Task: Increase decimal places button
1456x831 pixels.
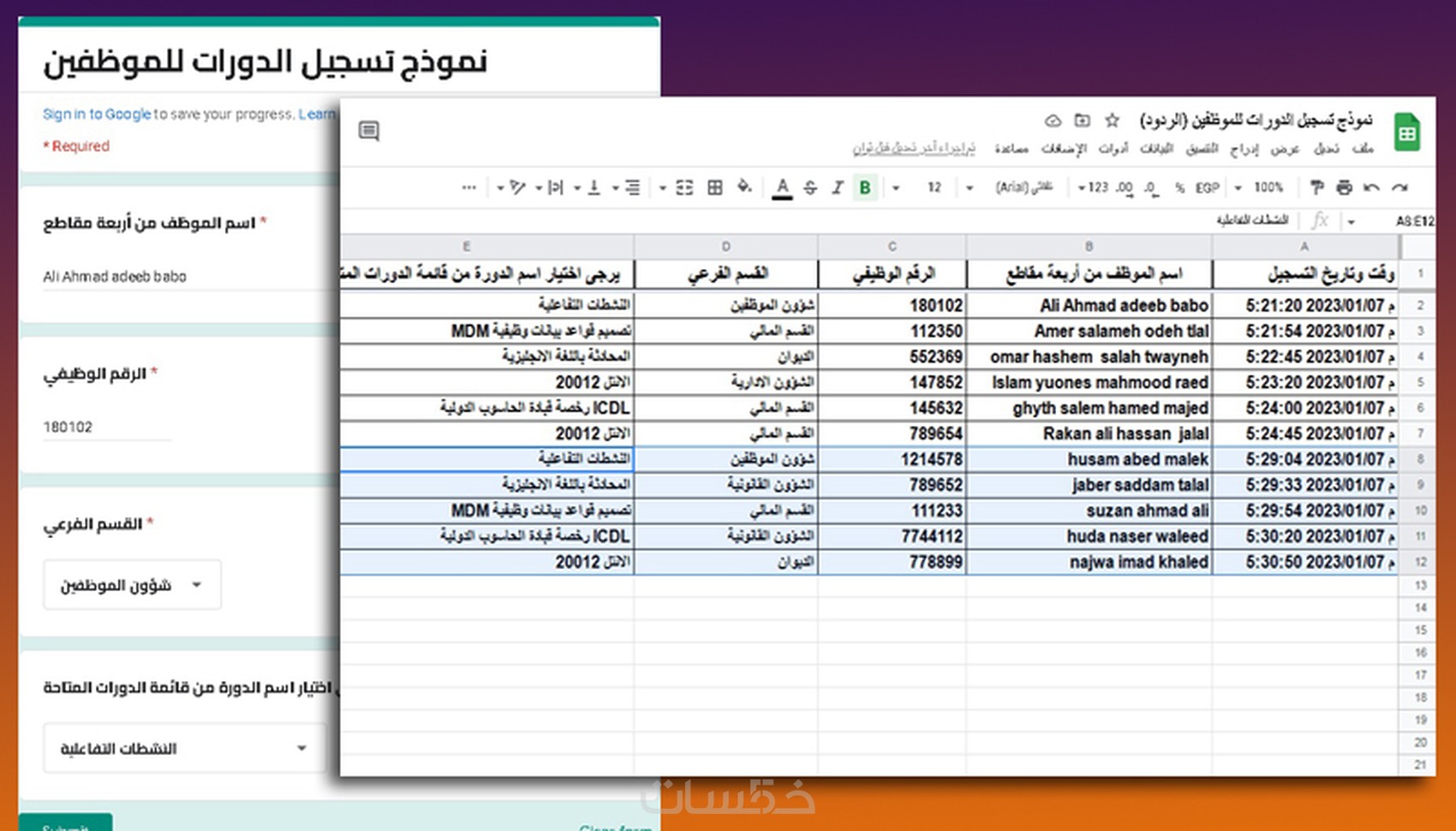Action: coord(1125,187)
